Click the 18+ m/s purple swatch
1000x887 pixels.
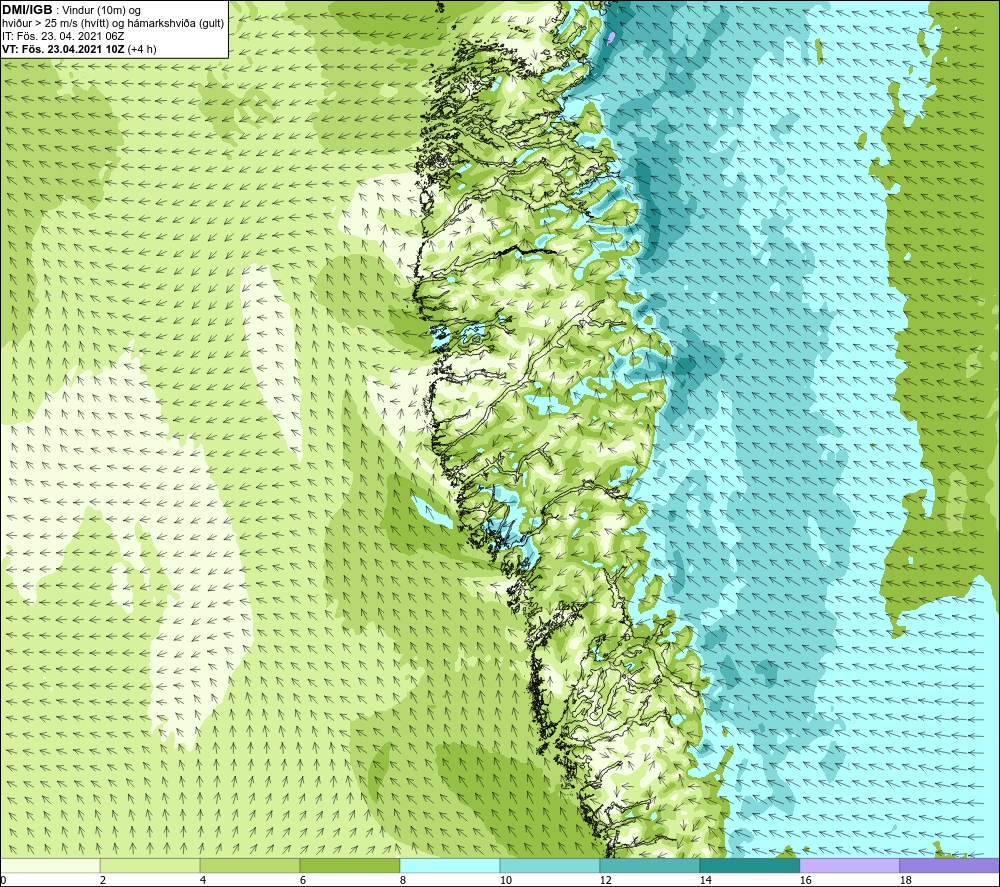pos(949,865)
